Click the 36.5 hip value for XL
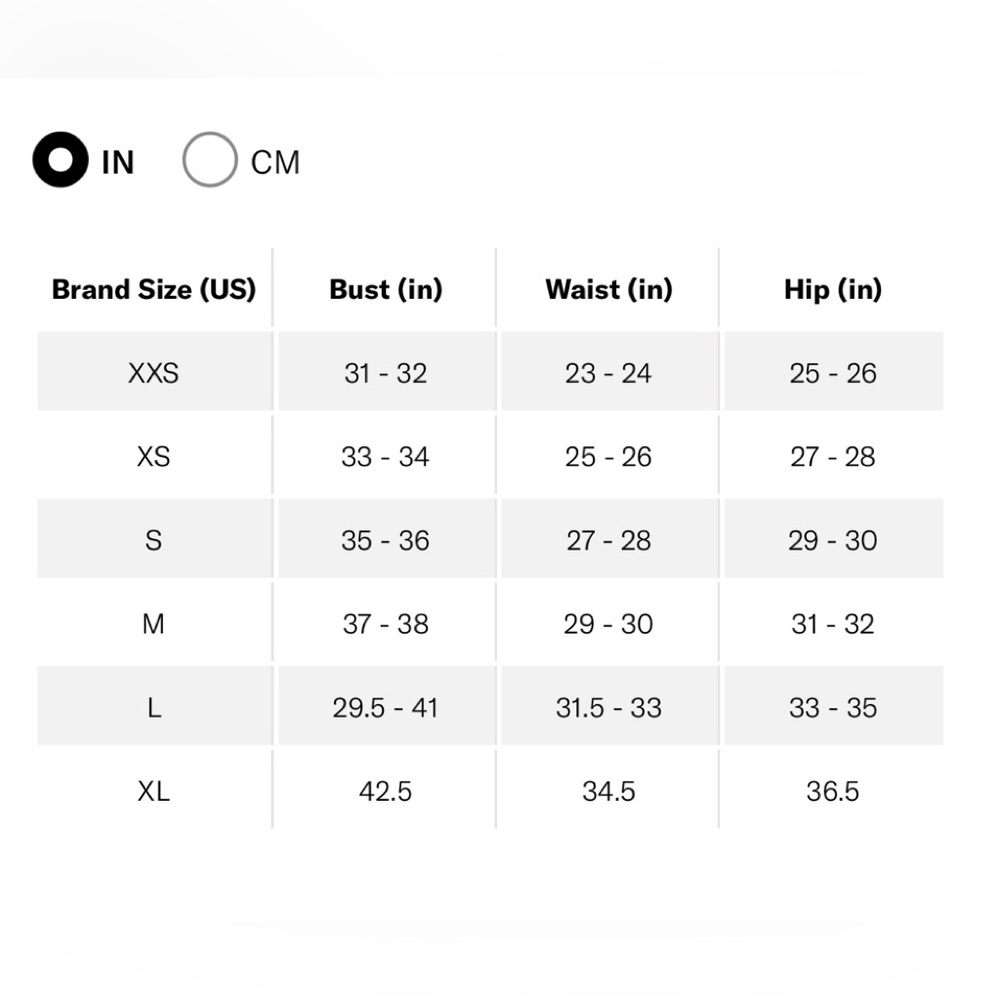Screen dimensions: 1000x1000 [x=833, y=791]
